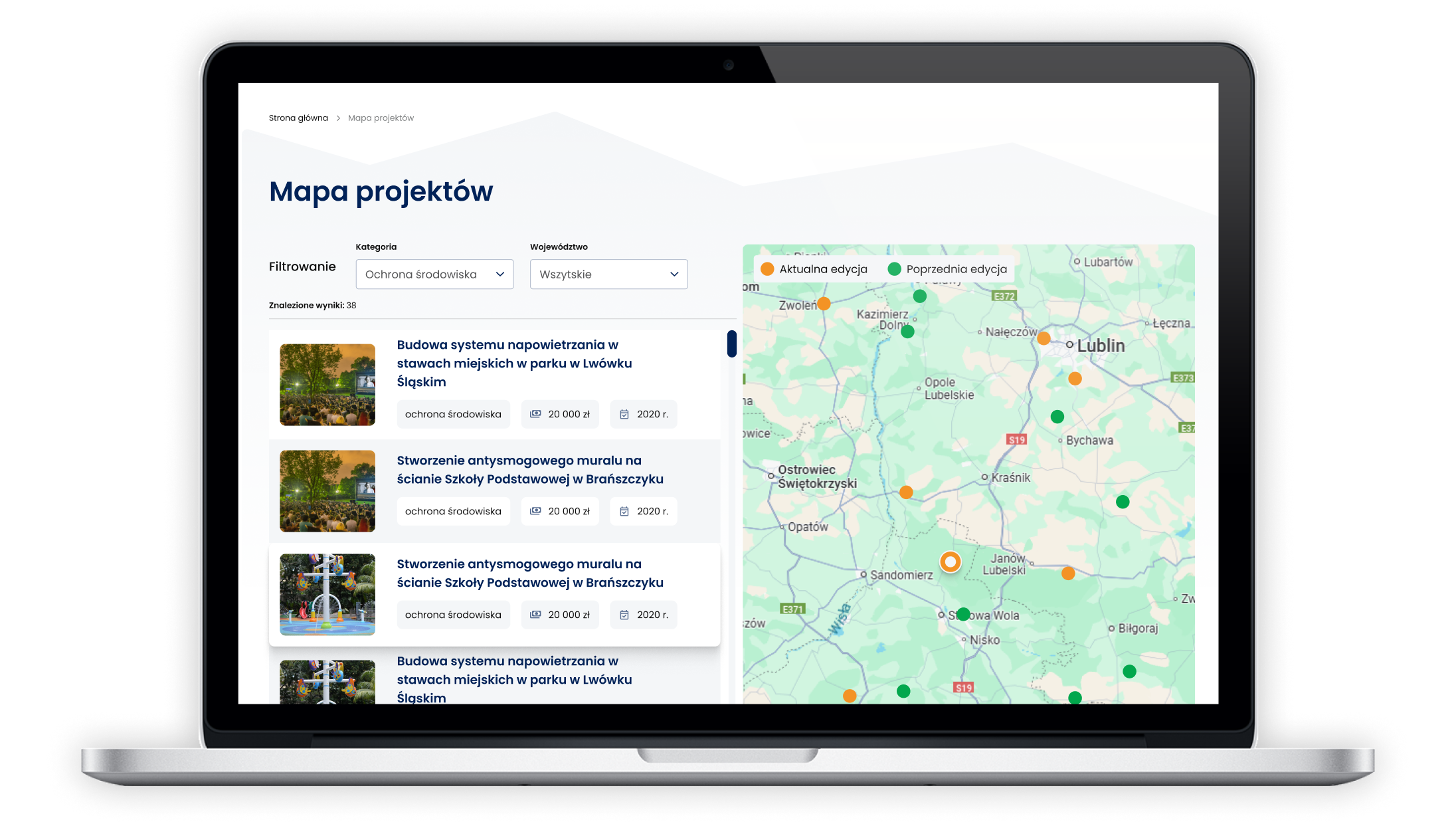Viewport: 1456px width, 824px height.
Task: Click the ochrona środowiska tag on first project
Action: click(x=453, y=414)
